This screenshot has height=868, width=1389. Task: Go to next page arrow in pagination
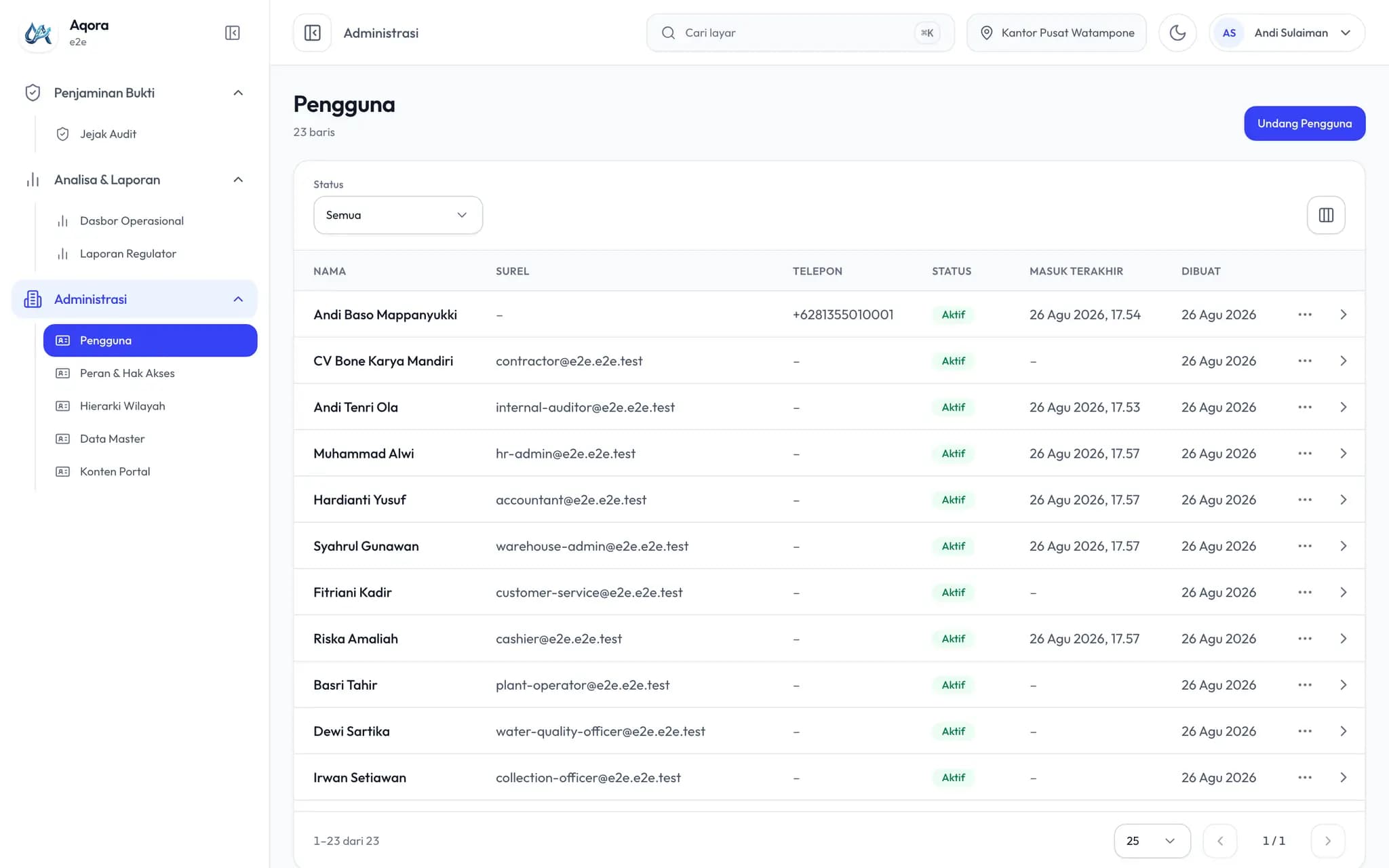point(1327,841)
